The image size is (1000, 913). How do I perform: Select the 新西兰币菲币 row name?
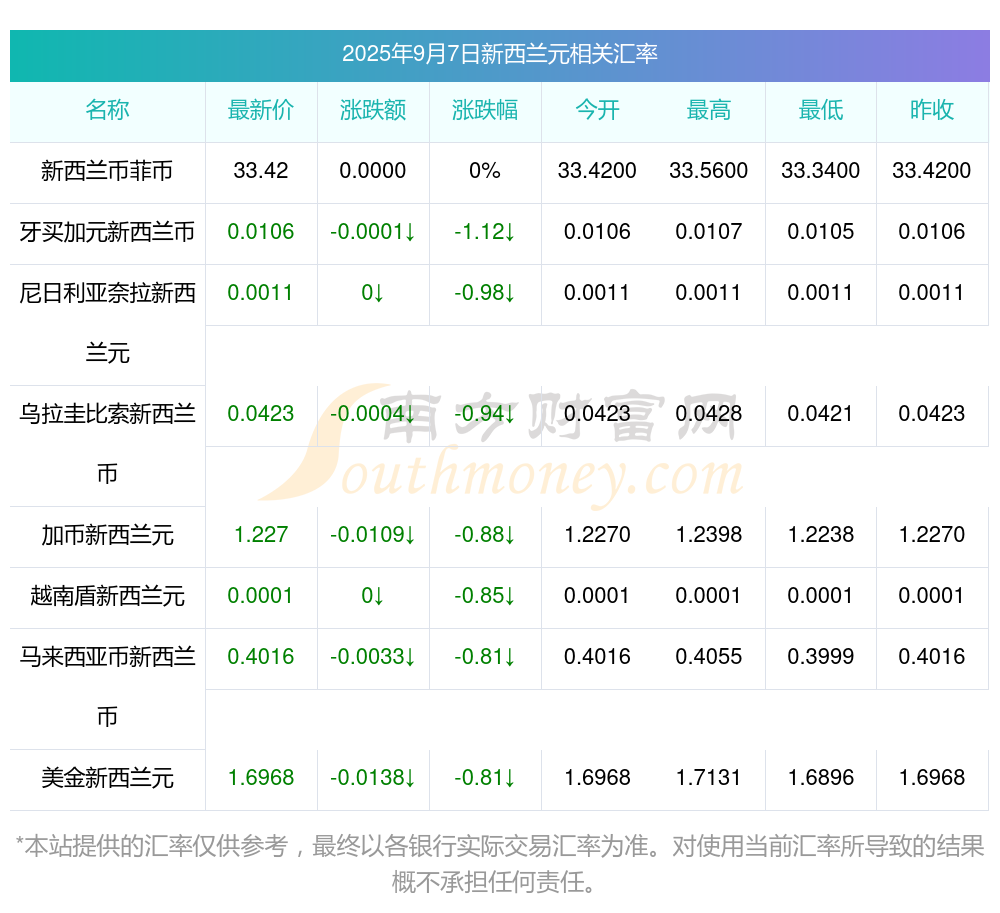click(x=107, y=171)
